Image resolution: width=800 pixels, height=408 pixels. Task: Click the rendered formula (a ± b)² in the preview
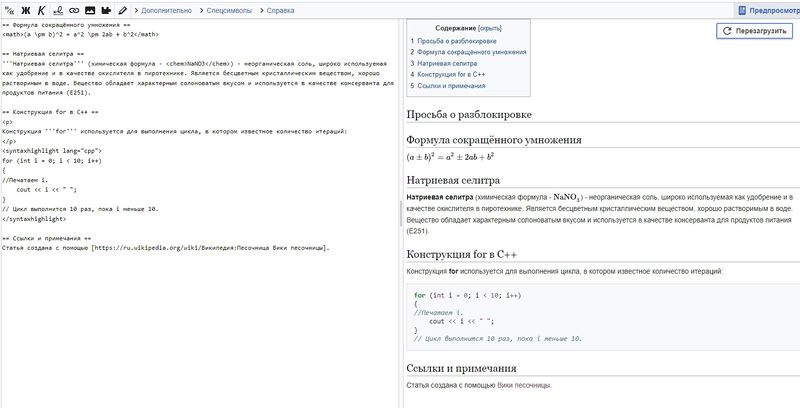451,157
